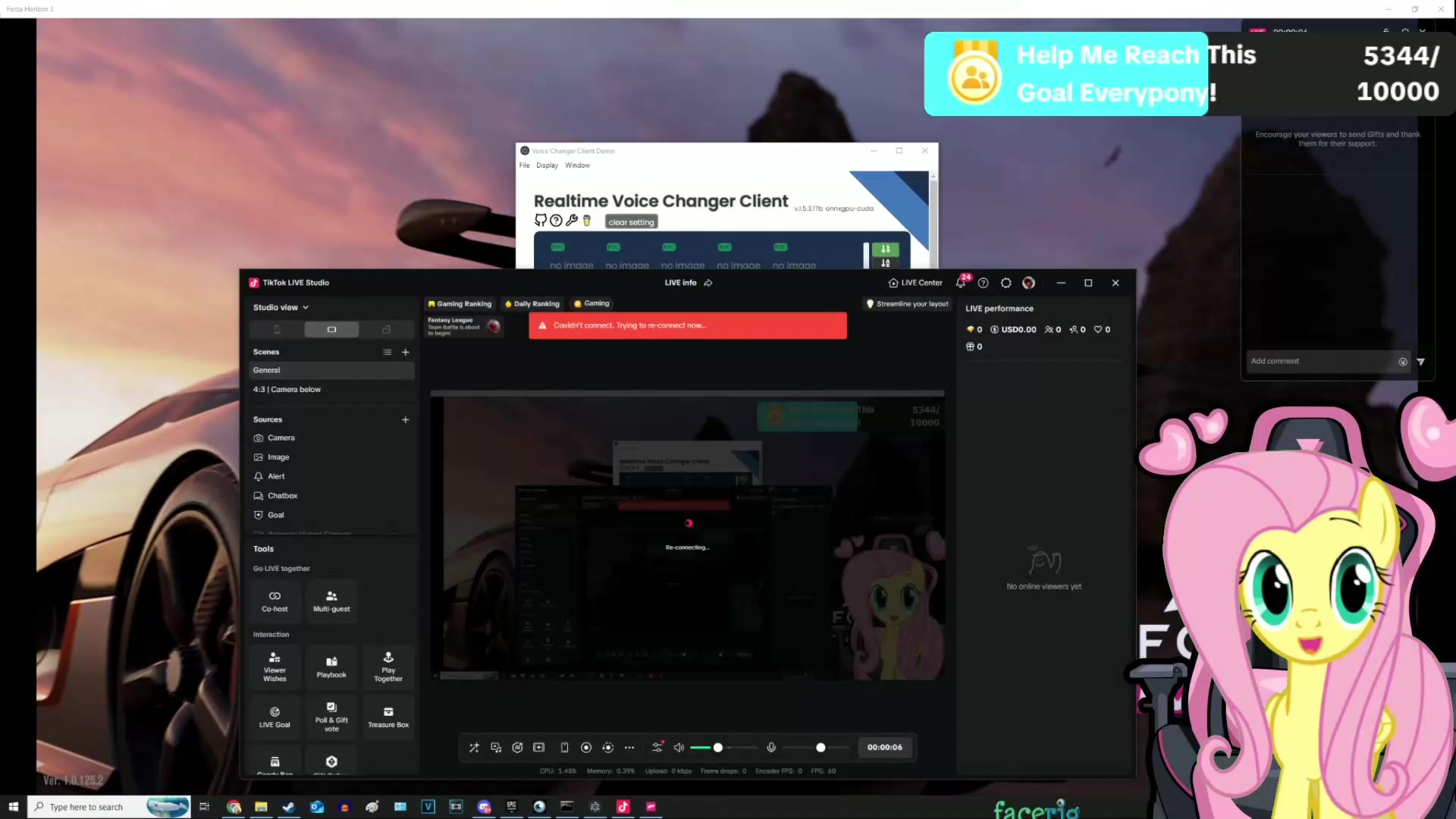Open the profile avatar menu

tap(1029, 283)
